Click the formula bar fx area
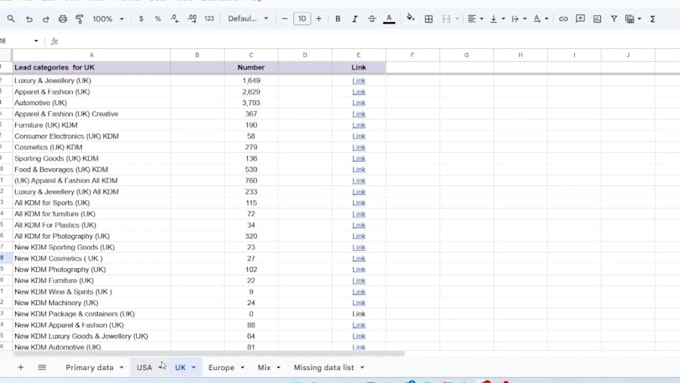680x383 pixels. pos(54,41)
